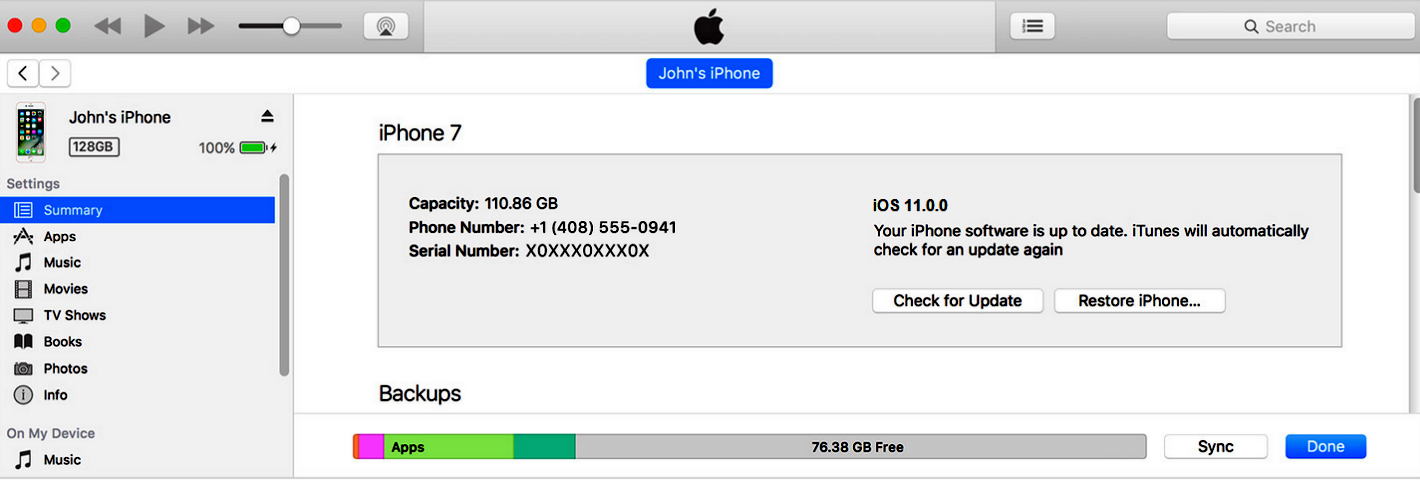Click the sidebar scrollbar

click(x=284, y=275)
